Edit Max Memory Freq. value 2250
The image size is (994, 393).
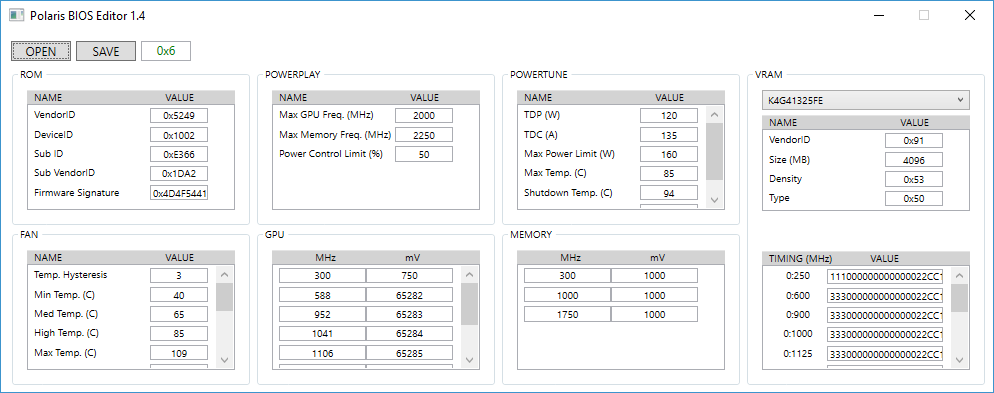point(424,135)
